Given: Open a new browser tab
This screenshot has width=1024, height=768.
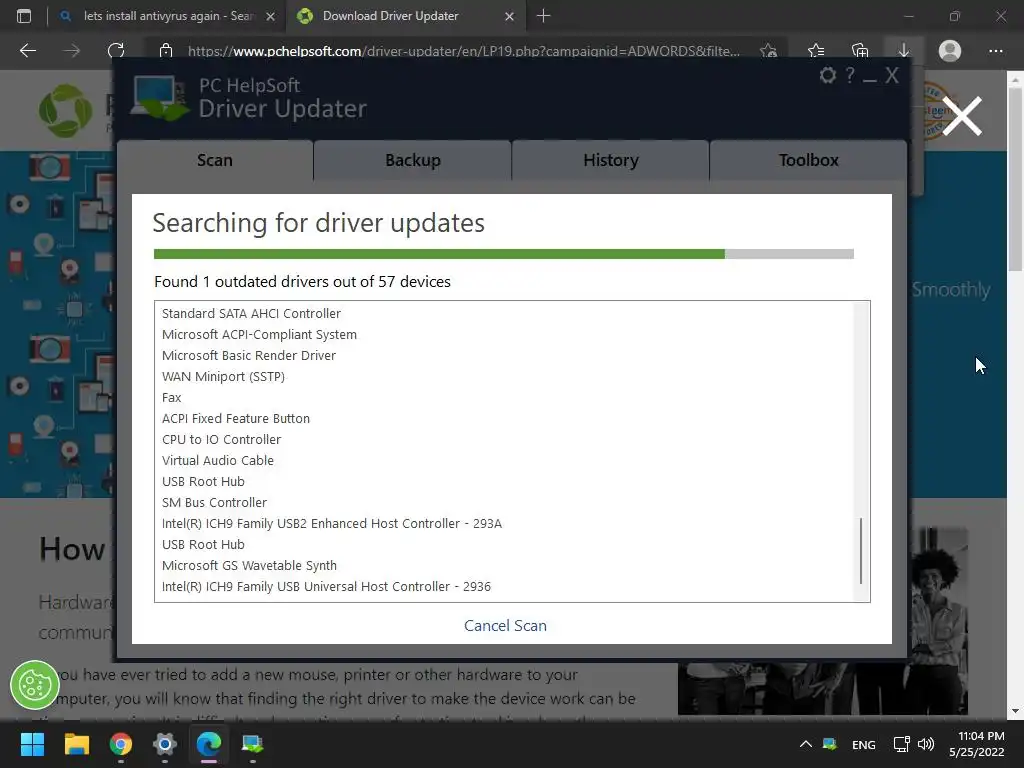Looking at the screenshot, I should tap(543, 16).
